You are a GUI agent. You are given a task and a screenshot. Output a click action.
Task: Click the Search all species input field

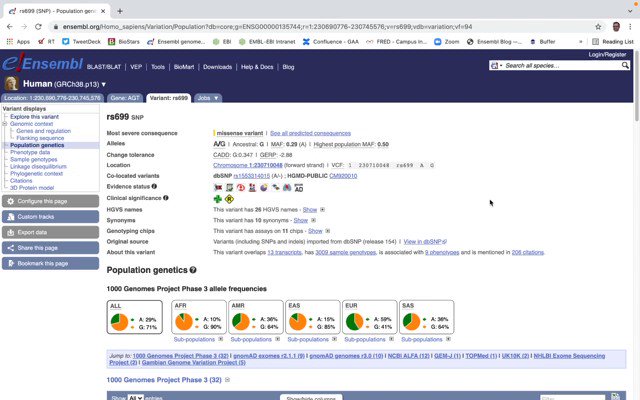[562, 65]
